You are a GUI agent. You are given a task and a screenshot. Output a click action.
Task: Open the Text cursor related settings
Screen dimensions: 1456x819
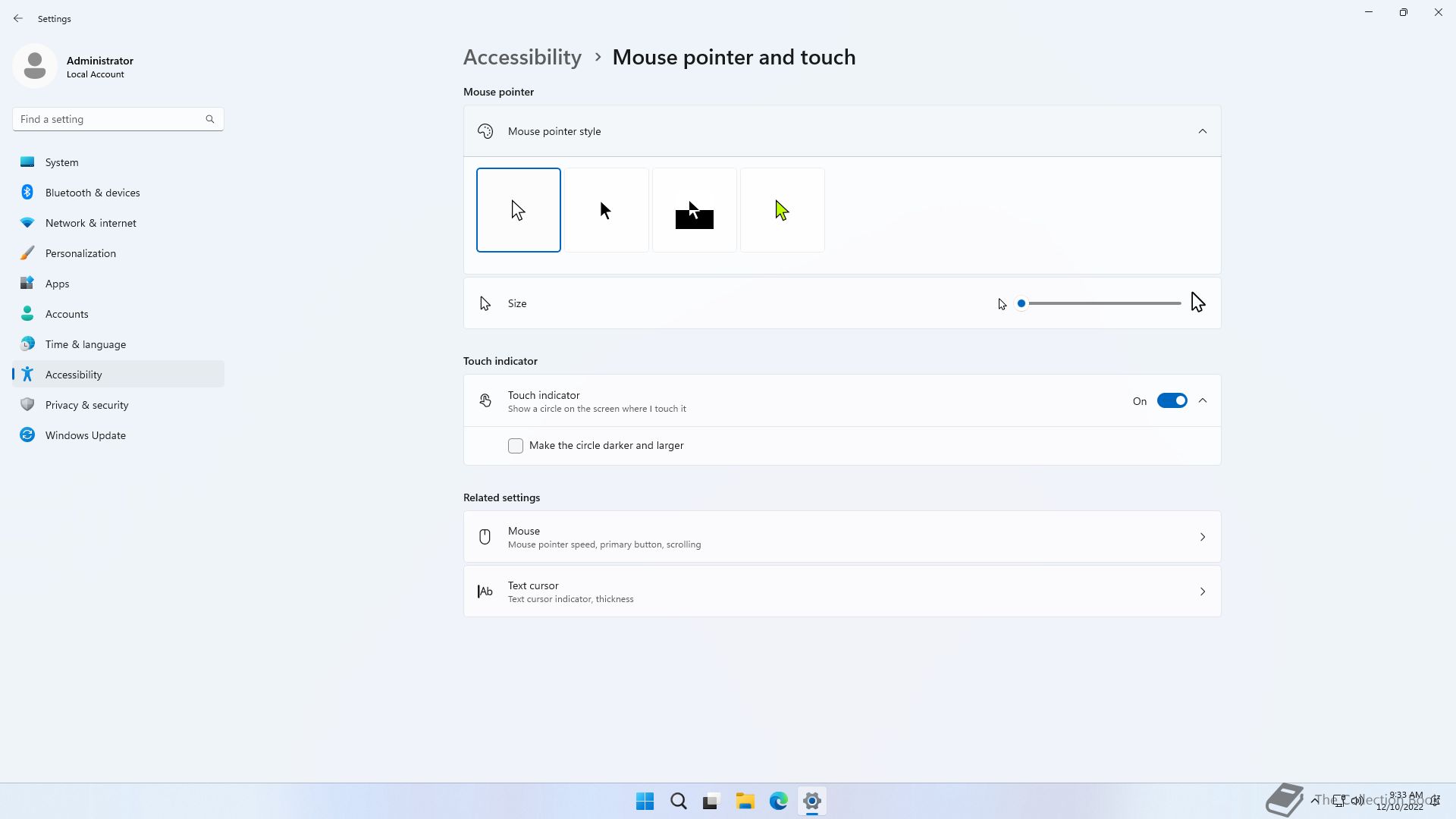842,591
